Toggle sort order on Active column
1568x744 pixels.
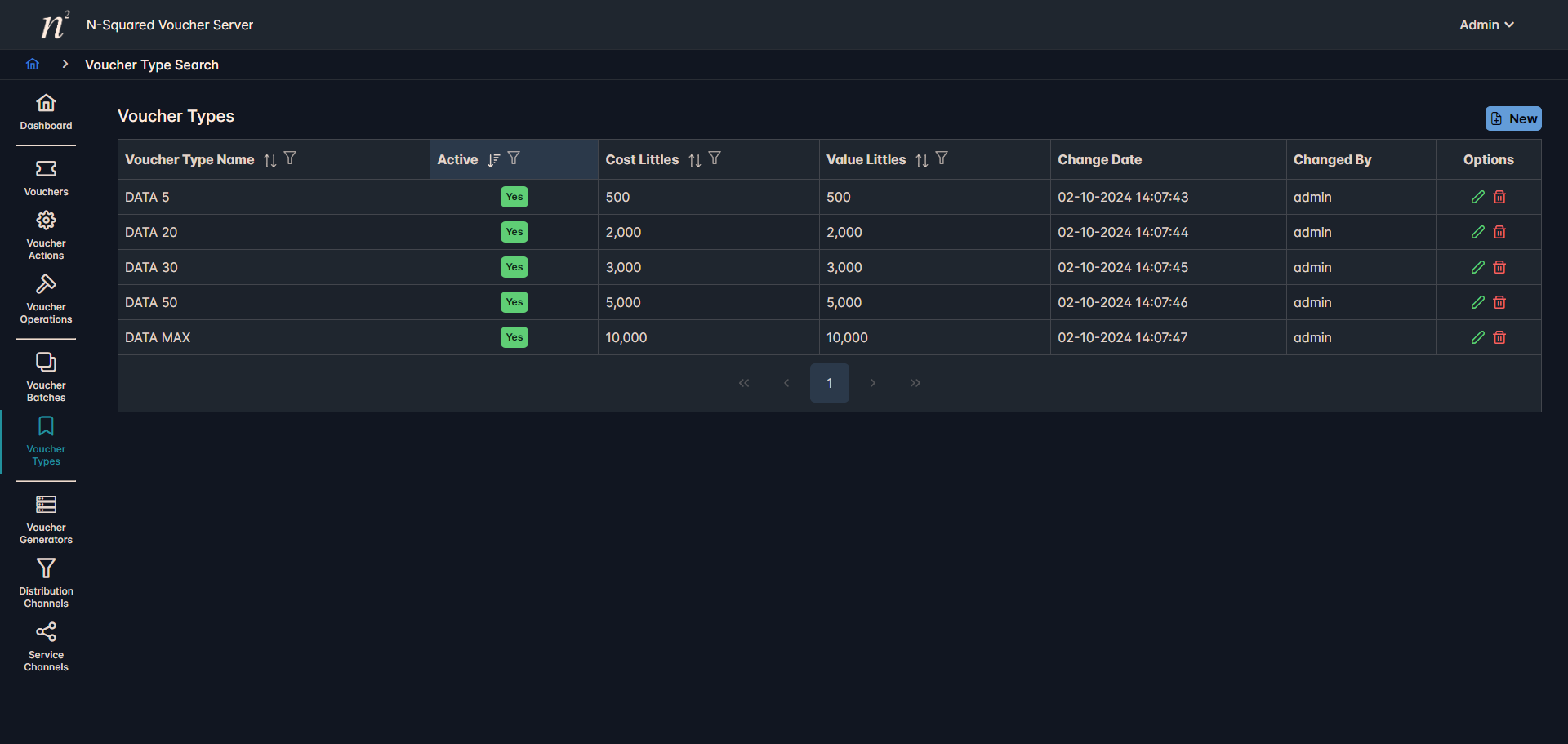pyautogui.click(x=493, y=160)
